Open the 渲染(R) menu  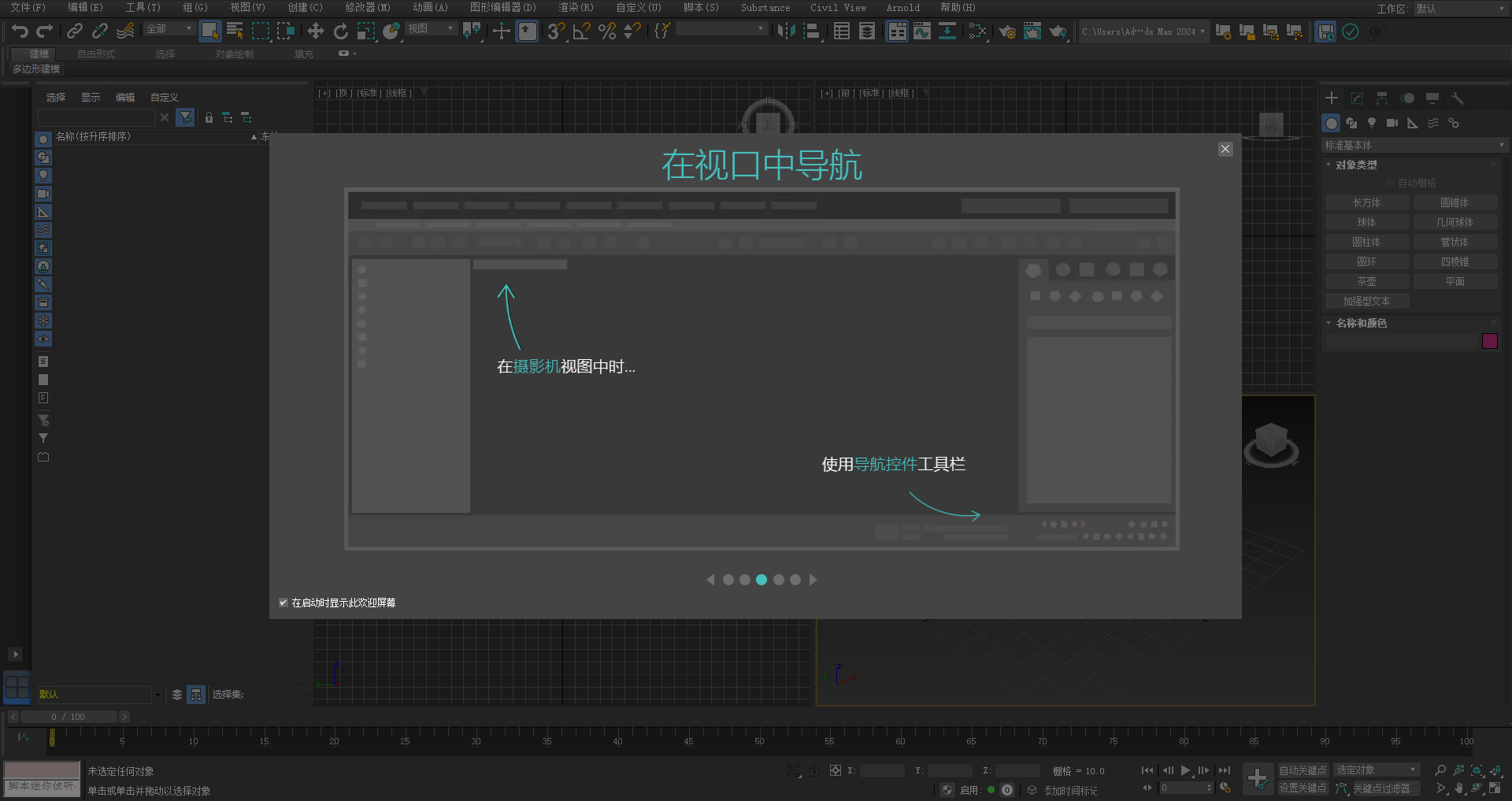pos(576,8)
